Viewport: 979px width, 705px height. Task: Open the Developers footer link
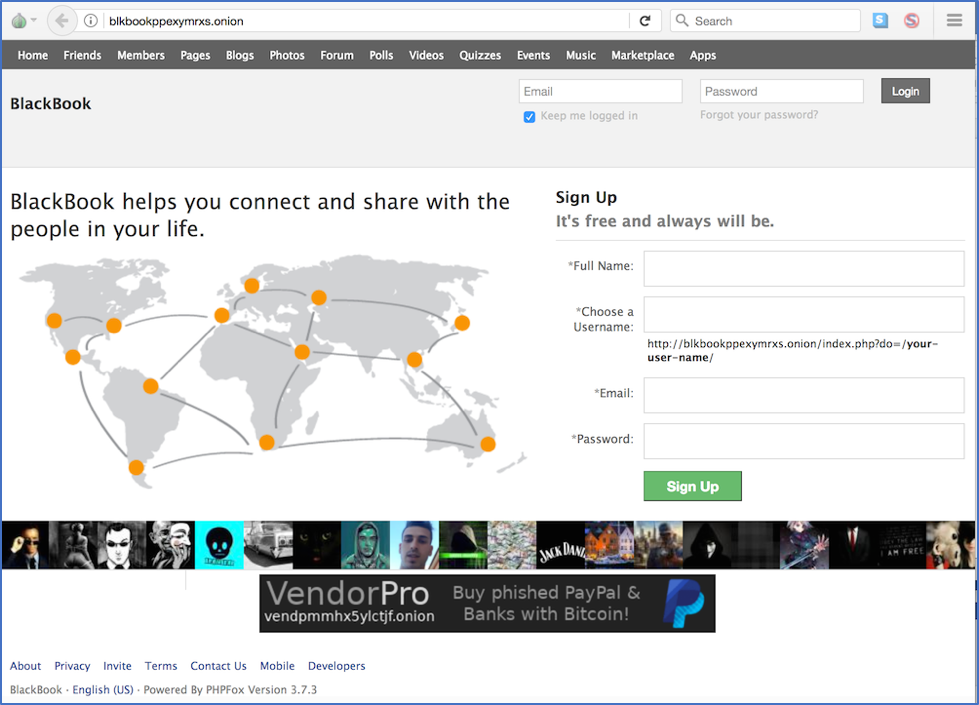click(337, 666)
